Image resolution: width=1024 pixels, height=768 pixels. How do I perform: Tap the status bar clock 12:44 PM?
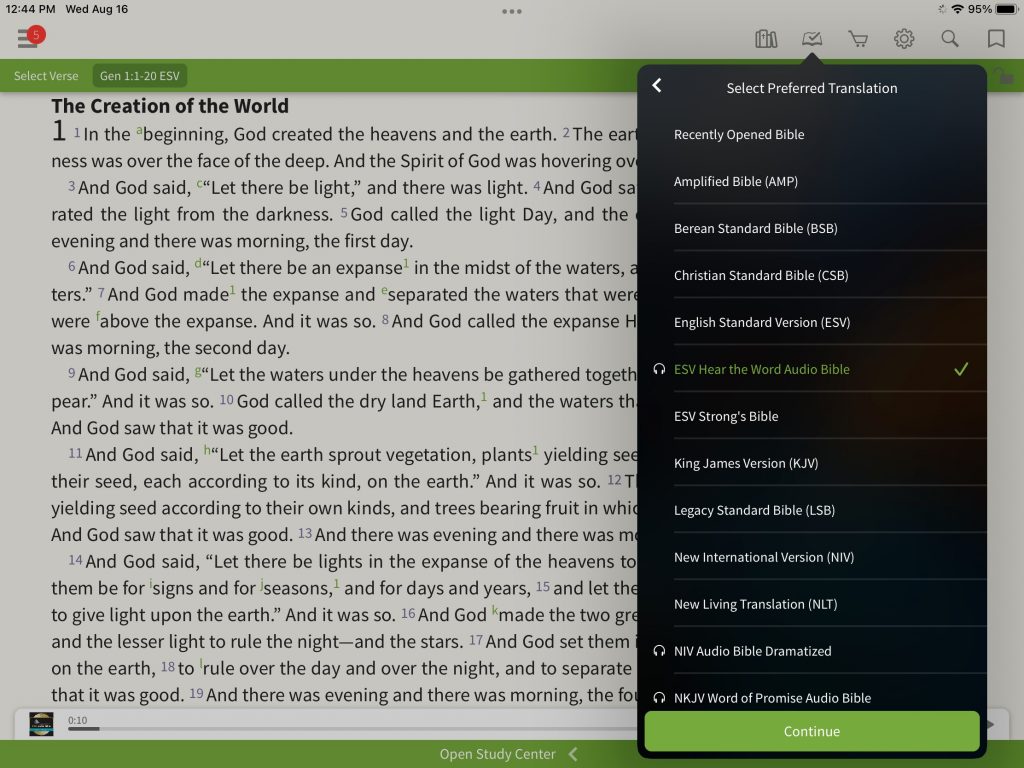(x=30, y=9)
